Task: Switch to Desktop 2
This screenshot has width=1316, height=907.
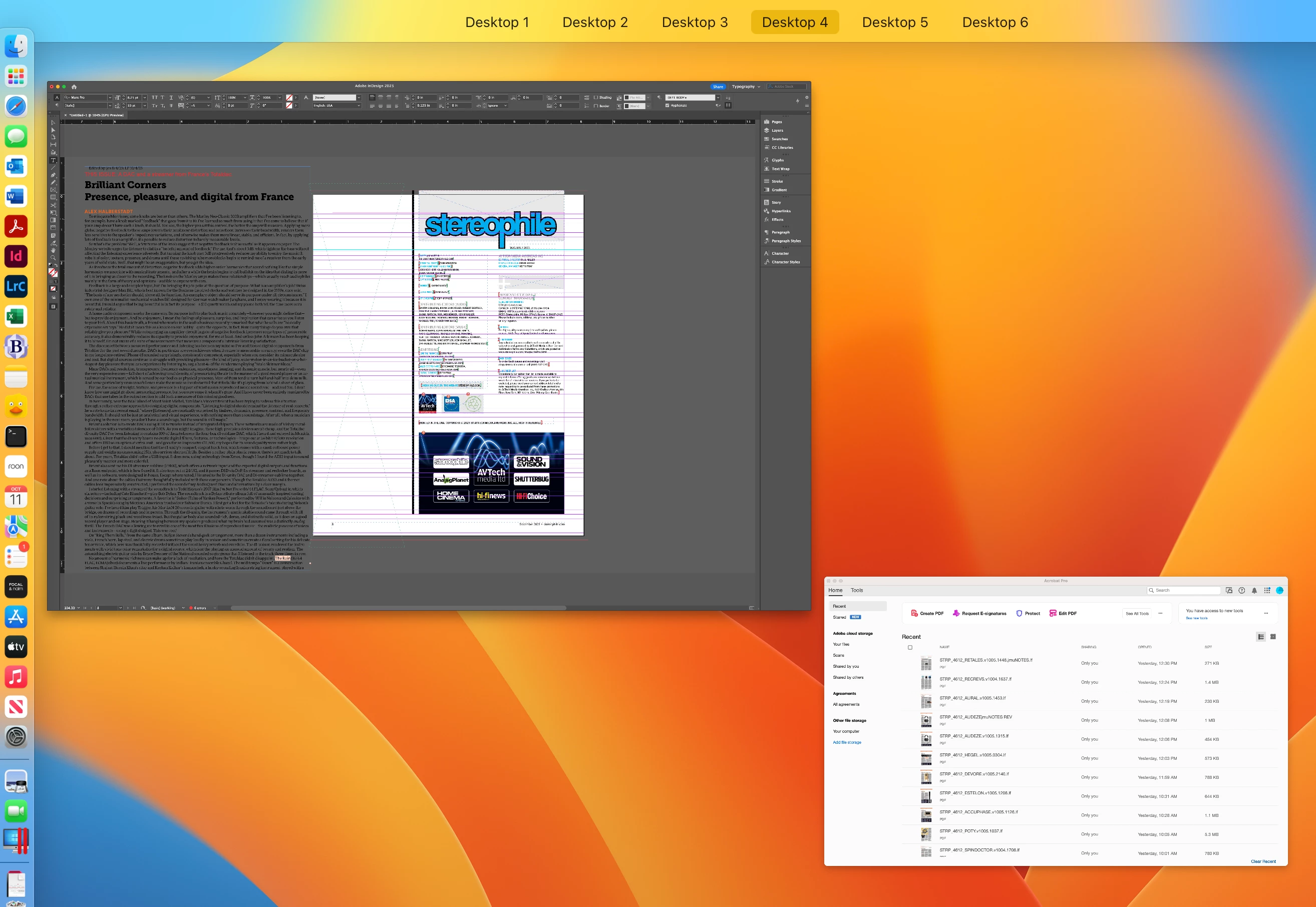Action: pyautogui.click(x=594, y=22)
